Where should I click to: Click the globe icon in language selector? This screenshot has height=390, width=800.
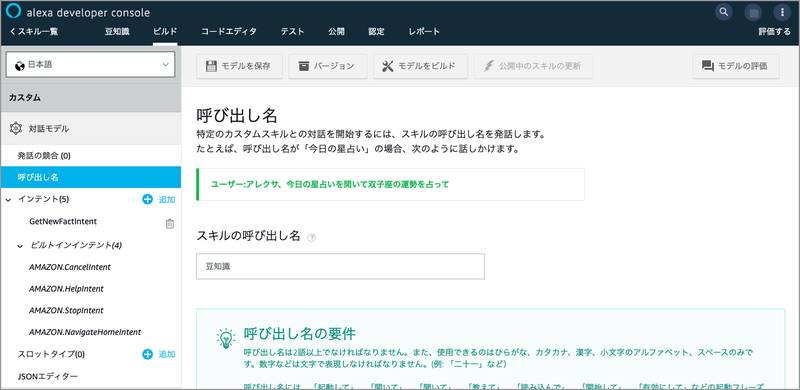click(20, 65)
